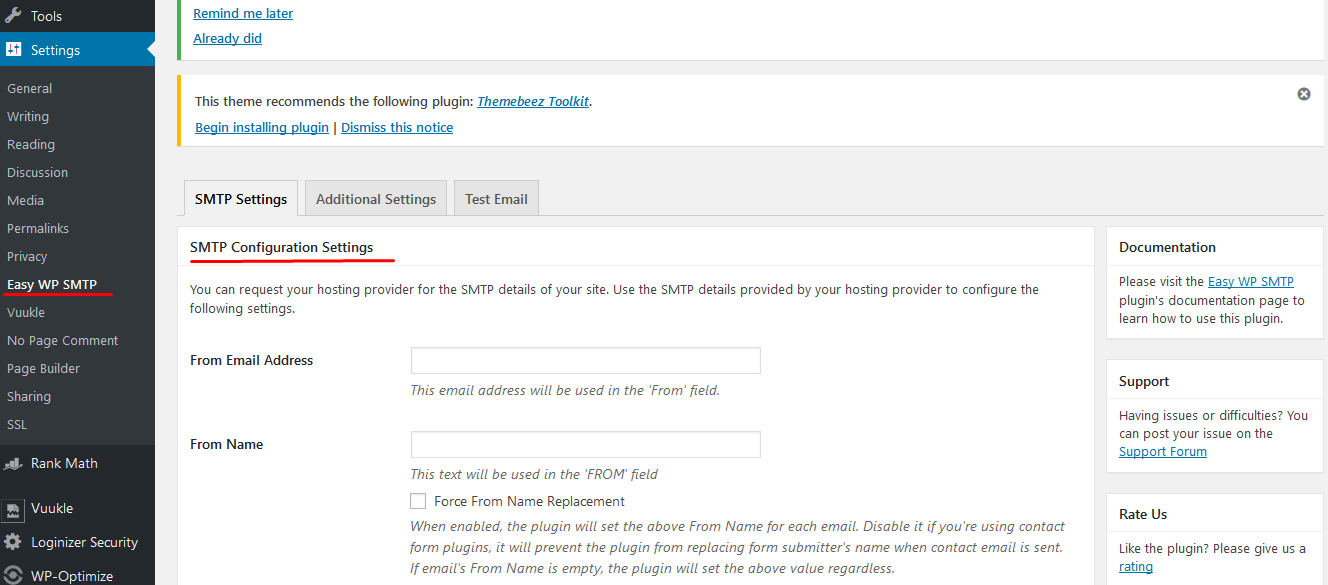Click the Rank Math chart icon

[x=13, y=463]
